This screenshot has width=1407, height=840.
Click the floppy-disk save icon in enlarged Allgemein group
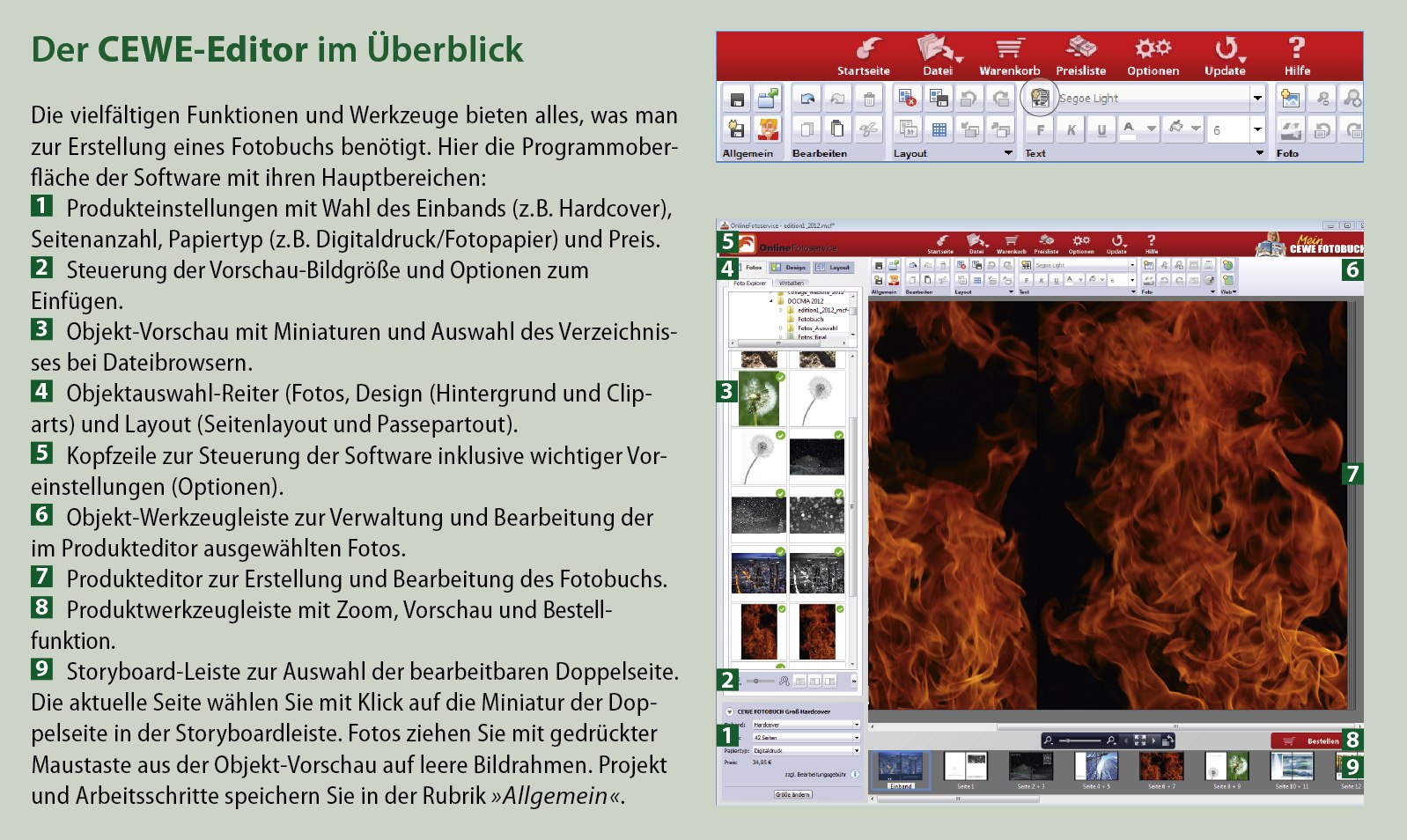click(737, 99)
